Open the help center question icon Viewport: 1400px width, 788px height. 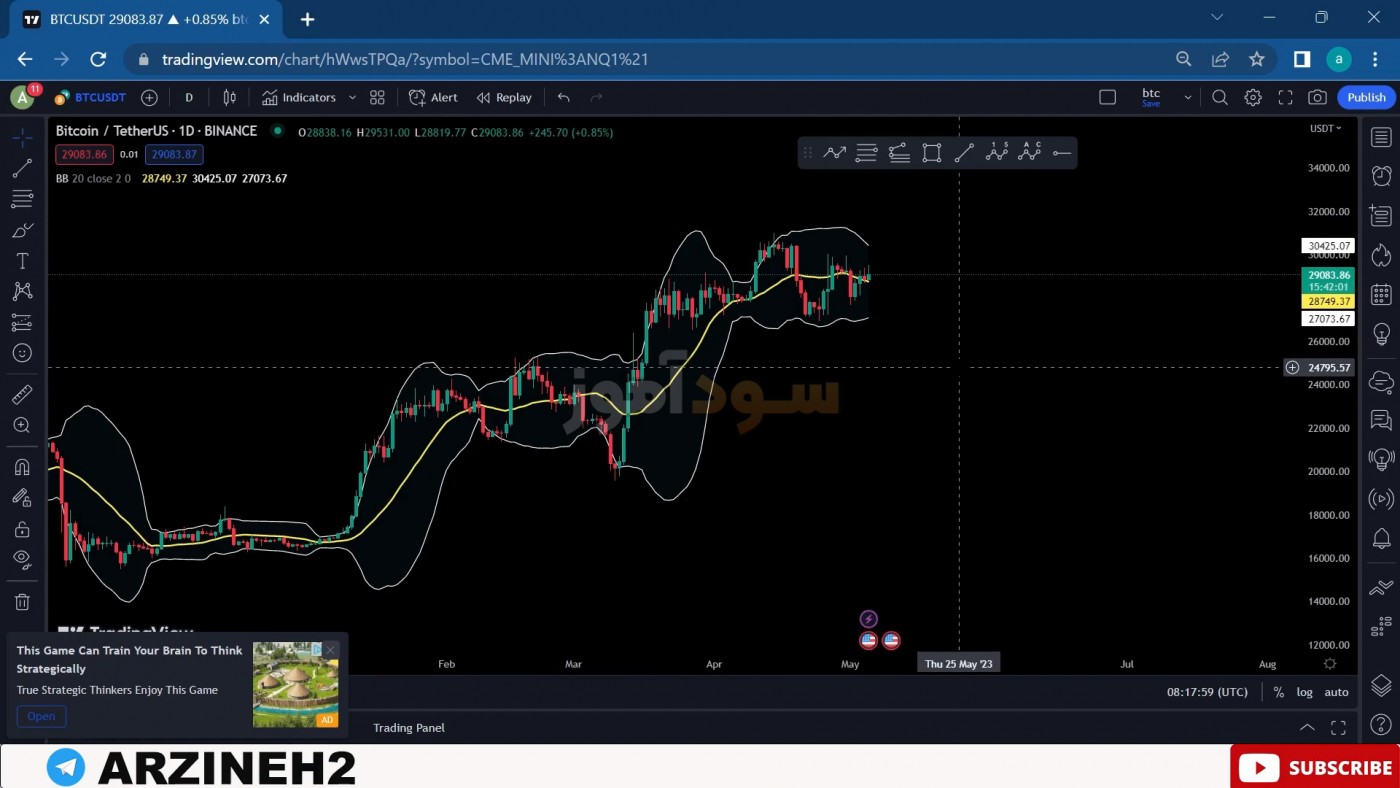(1381, 725)
